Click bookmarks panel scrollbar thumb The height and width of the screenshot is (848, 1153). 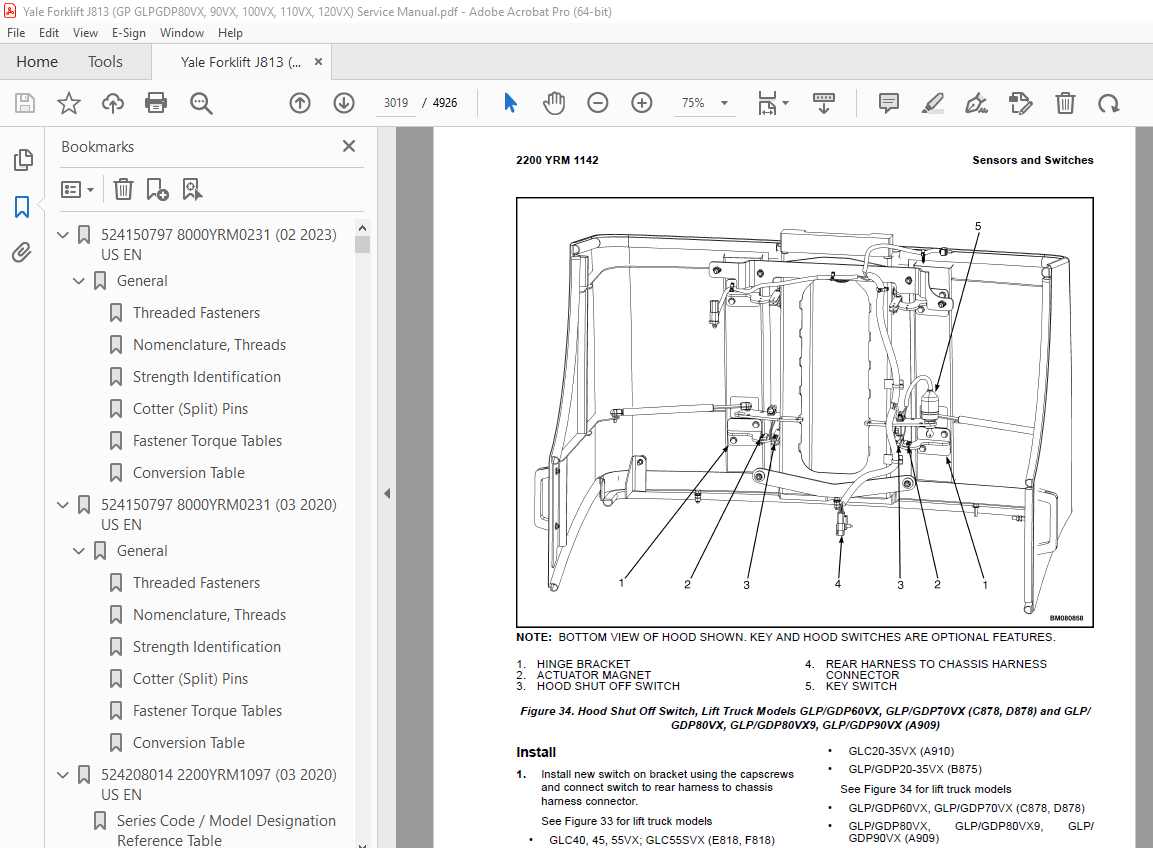362,244
